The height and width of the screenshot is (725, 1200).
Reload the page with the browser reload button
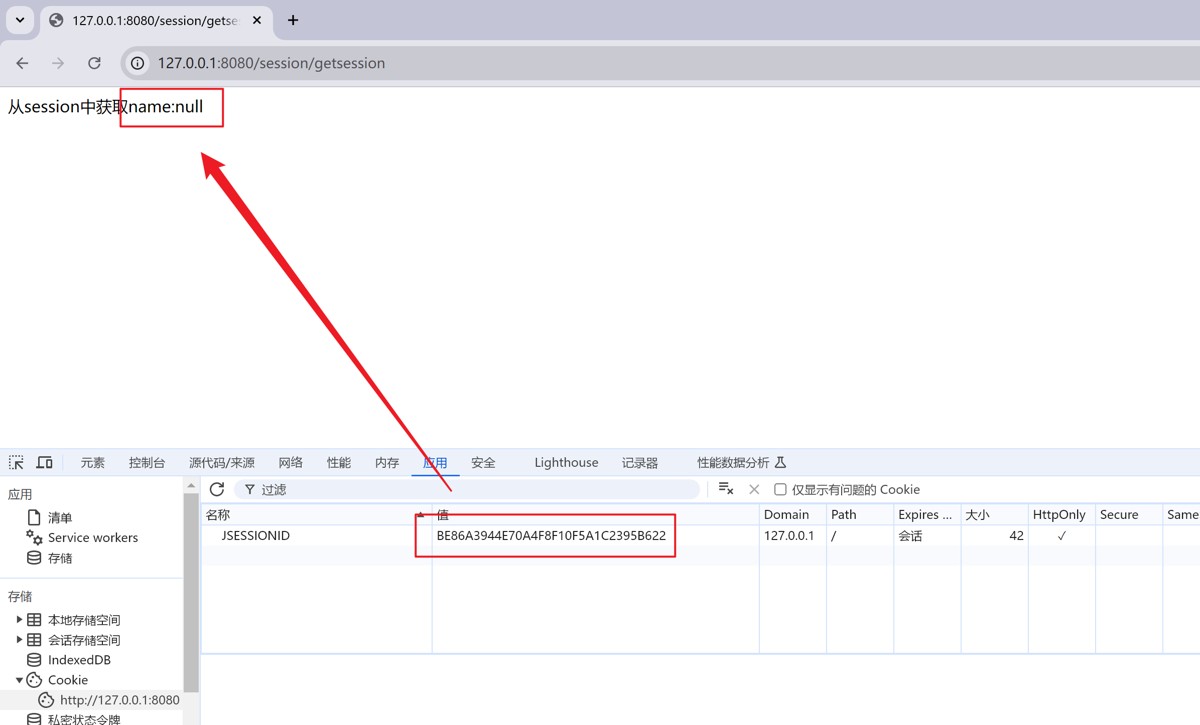click(94, 63)
